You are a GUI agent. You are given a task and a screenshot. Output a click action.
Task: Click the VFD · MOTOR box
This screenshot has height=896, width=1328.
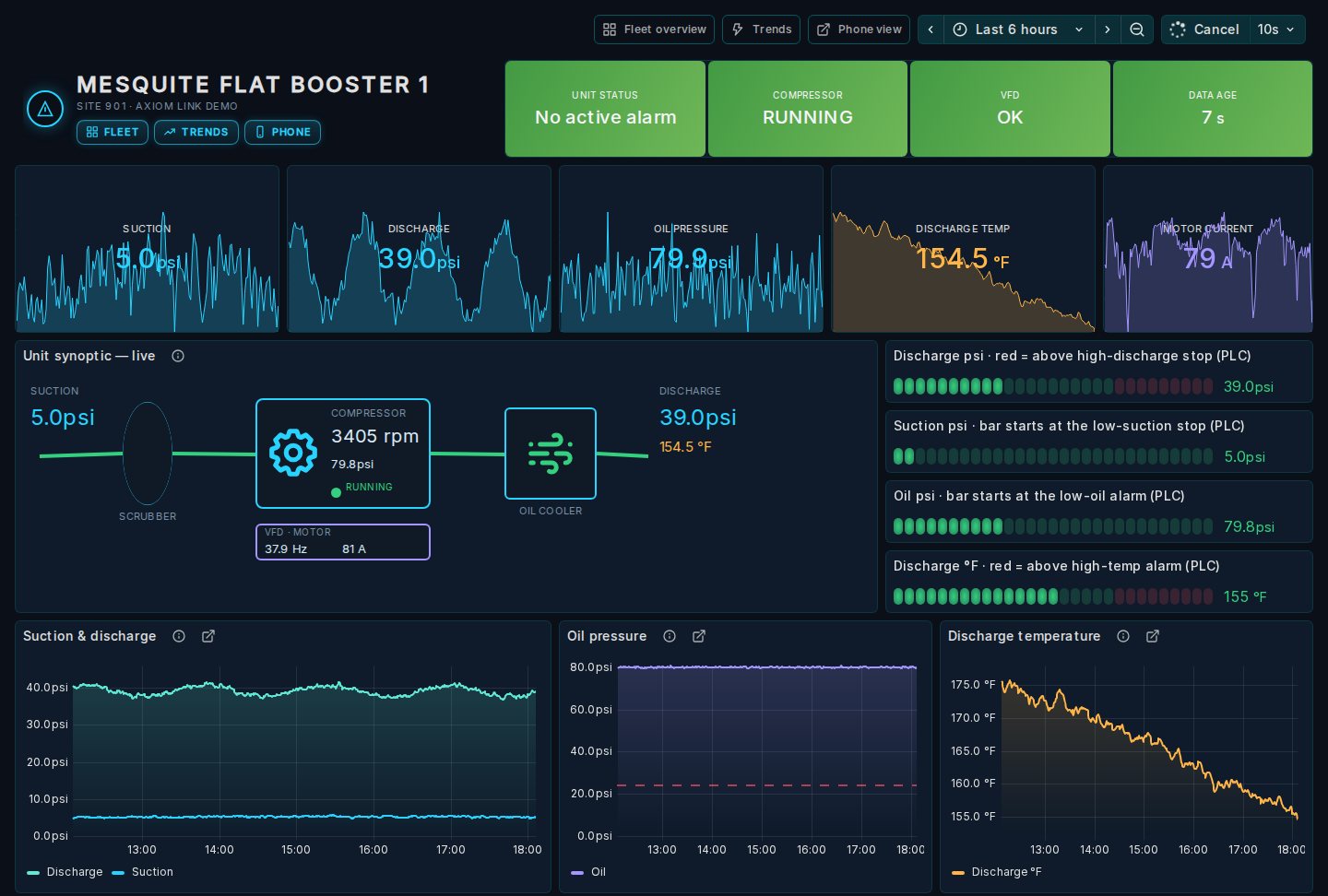(x=343, y=542)
